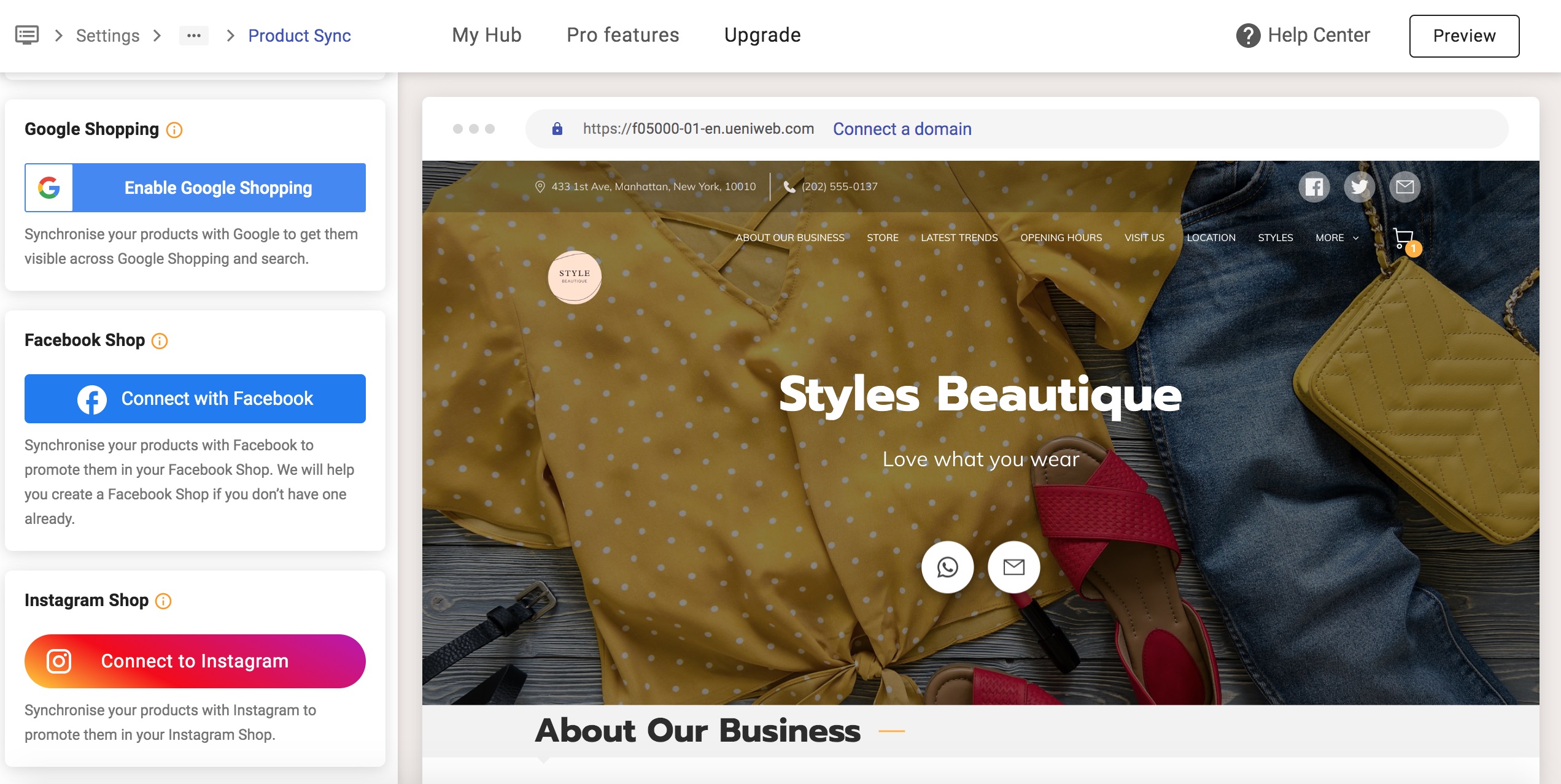Image resolution: width=1561 pixels, height=784 pixels.
Task: Open the shopping cart icon
Action: [x=1403, y=239]
